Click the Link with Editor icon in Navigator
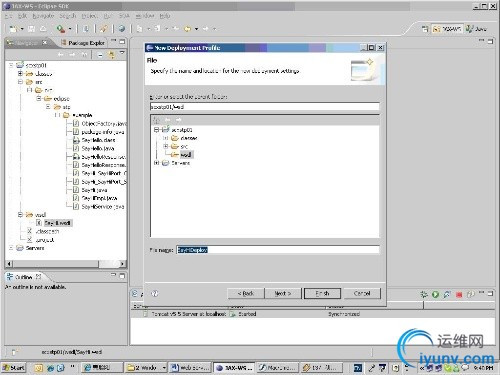The width and height of the screenshot is (500, 375). (x=111, y=55)
